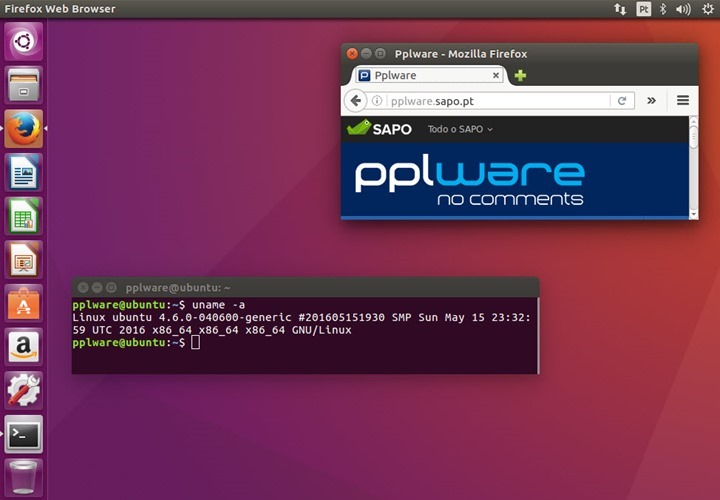Expand the Todo o SAPO dropdown
The image size is (720, 500).
pyautogui.click(x=460, y=129)
